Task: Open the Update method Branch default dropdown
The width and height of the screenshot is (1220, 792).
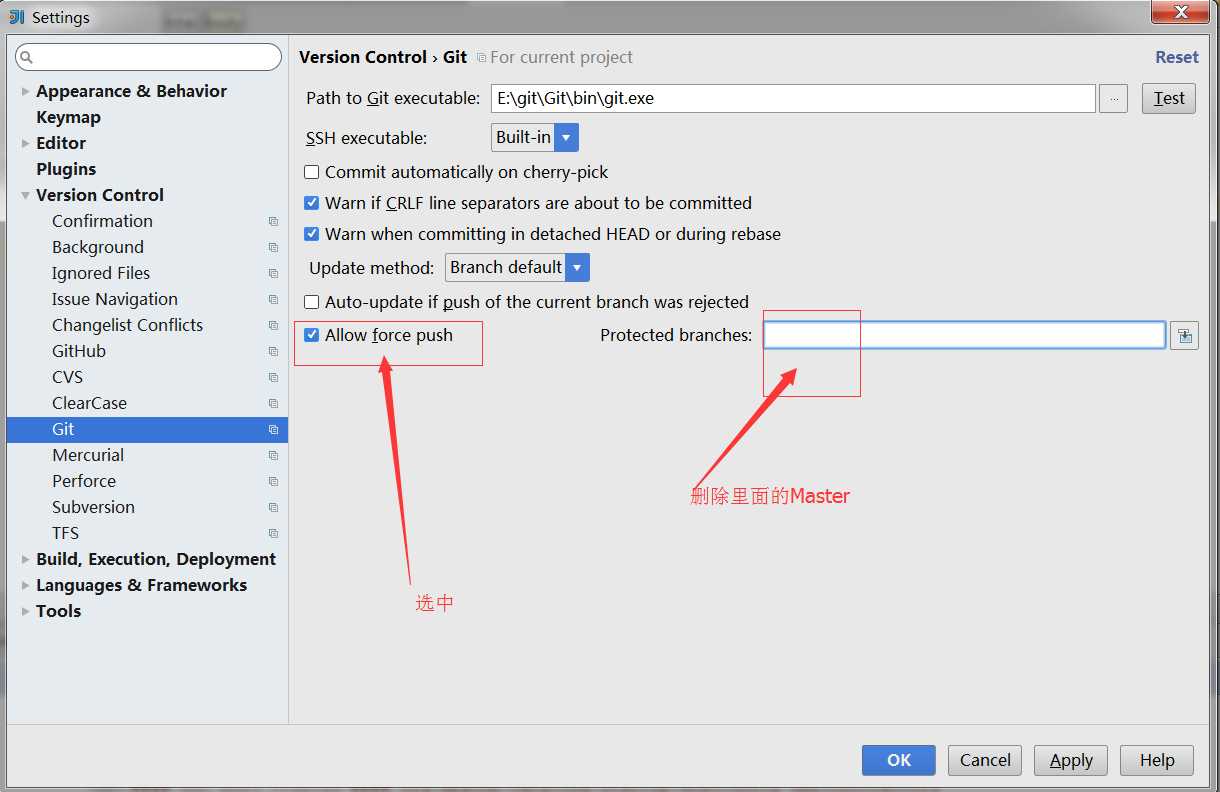Action: coord(517,267)
